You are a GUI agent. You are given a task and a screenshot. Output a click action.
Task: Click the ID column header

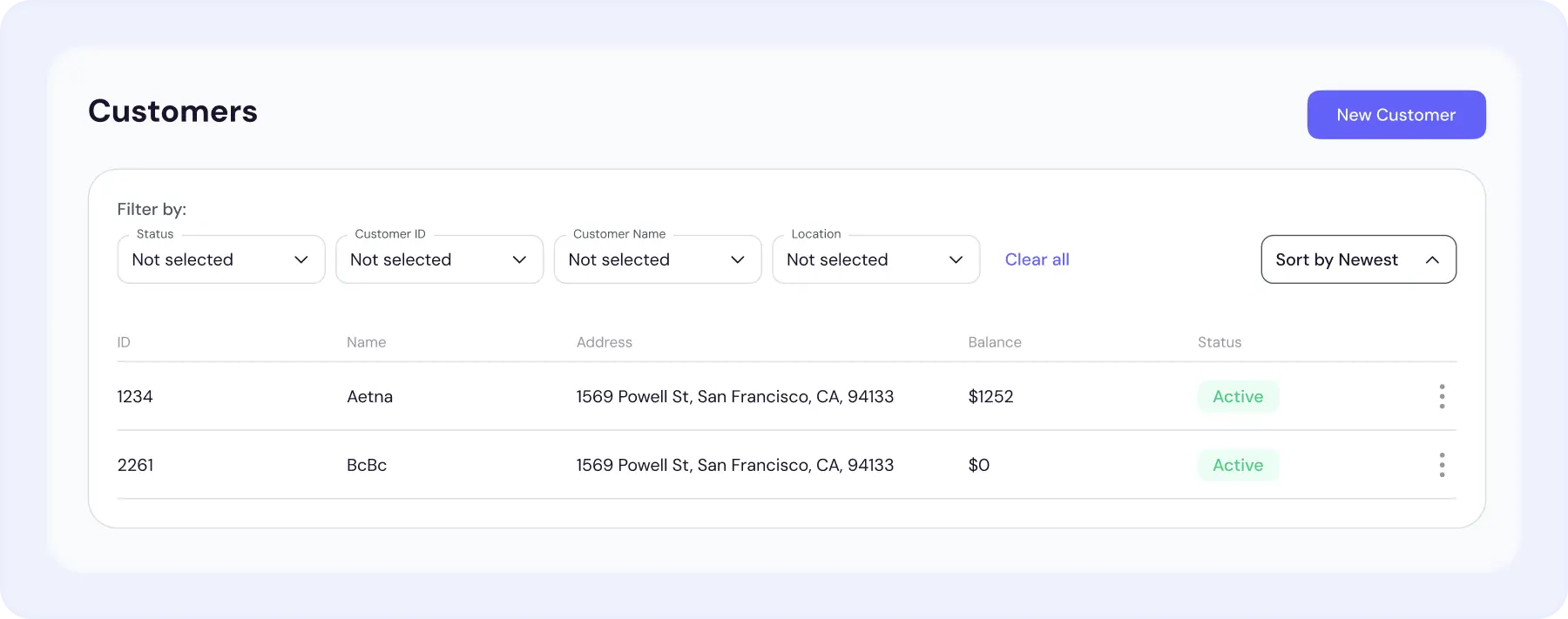pyautogui.click(x=124, y=342)
